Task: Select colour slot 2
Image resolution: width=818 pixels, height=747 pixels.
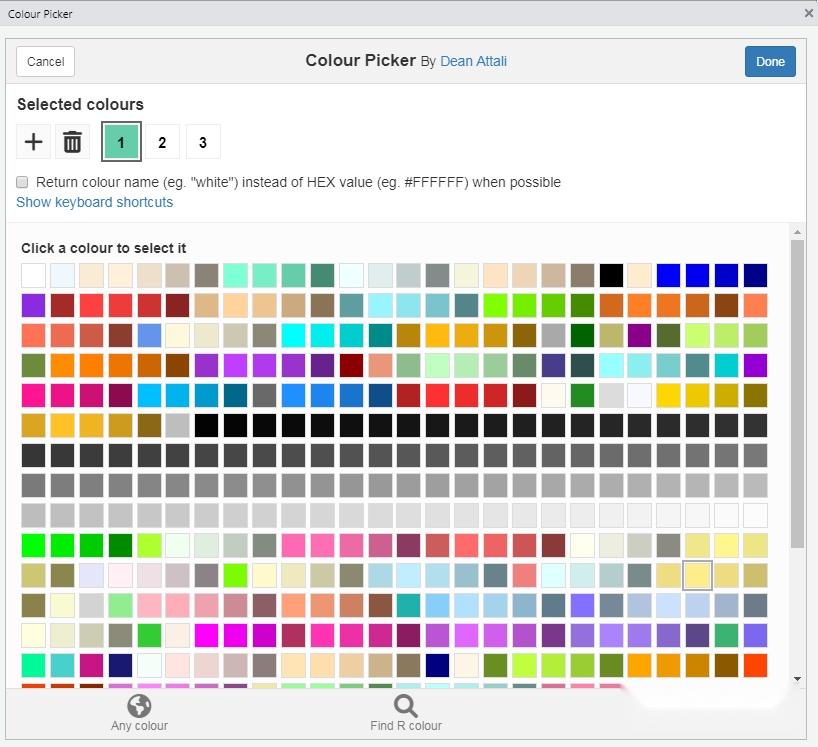Action: point(162,141)
